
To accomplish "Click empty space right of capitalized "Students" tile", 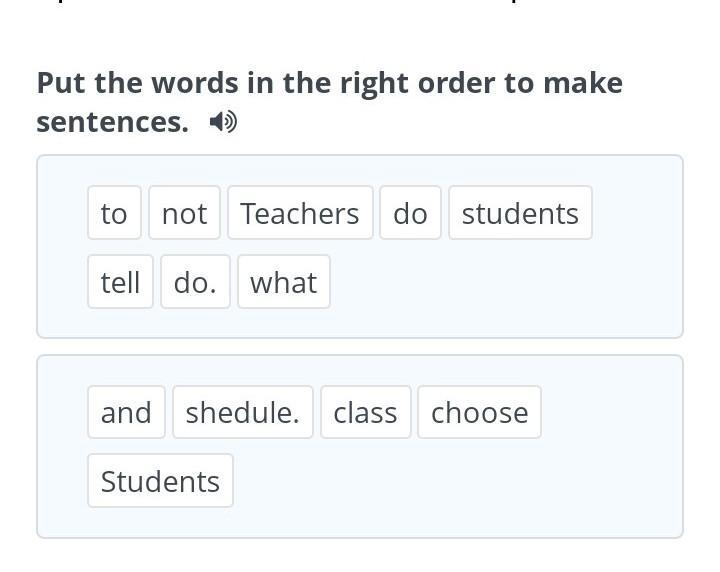I will tap(450, 481).
